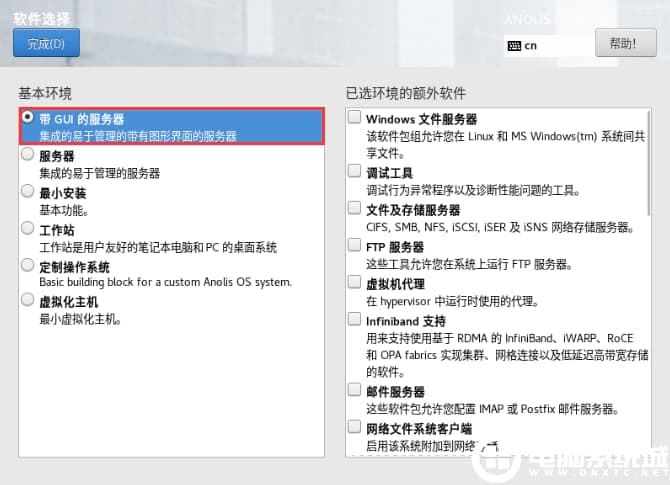Check the Infiniband 支持 checkbox

354,319
